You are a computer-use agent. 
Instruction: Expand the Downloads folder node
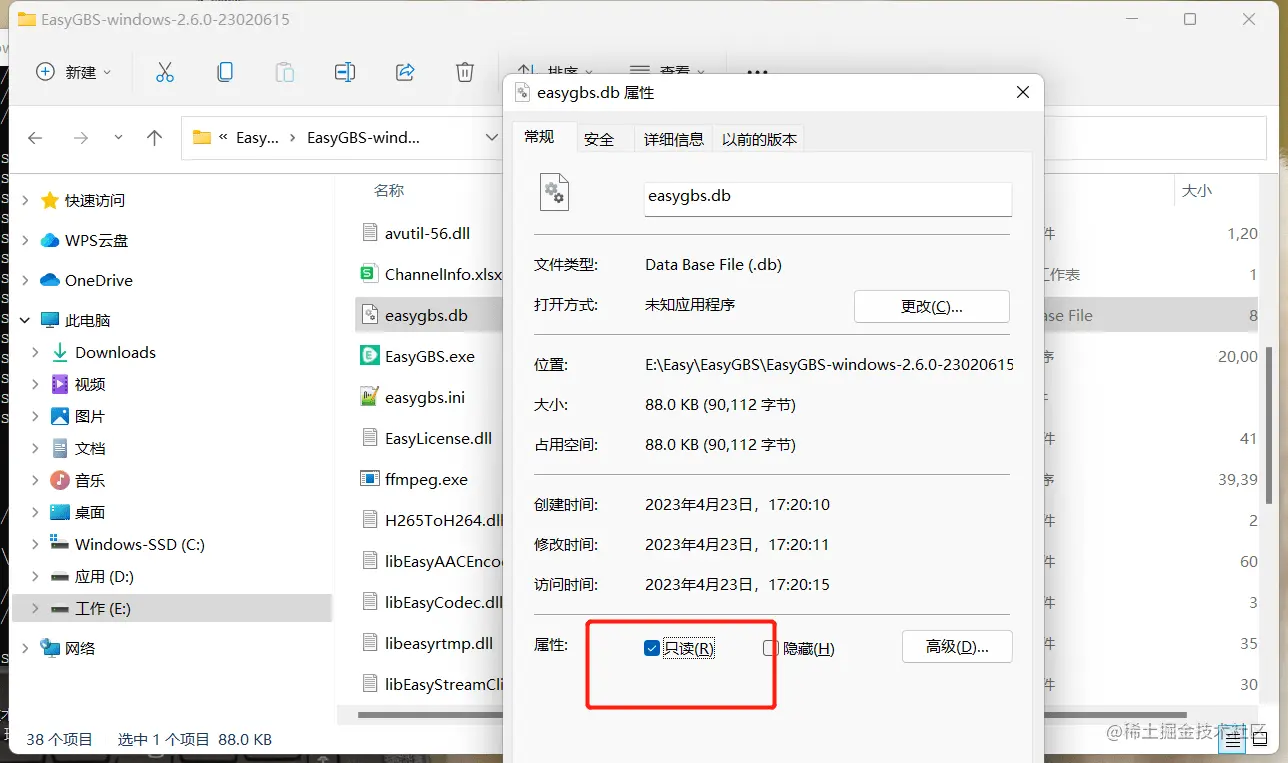coord(36,352)
